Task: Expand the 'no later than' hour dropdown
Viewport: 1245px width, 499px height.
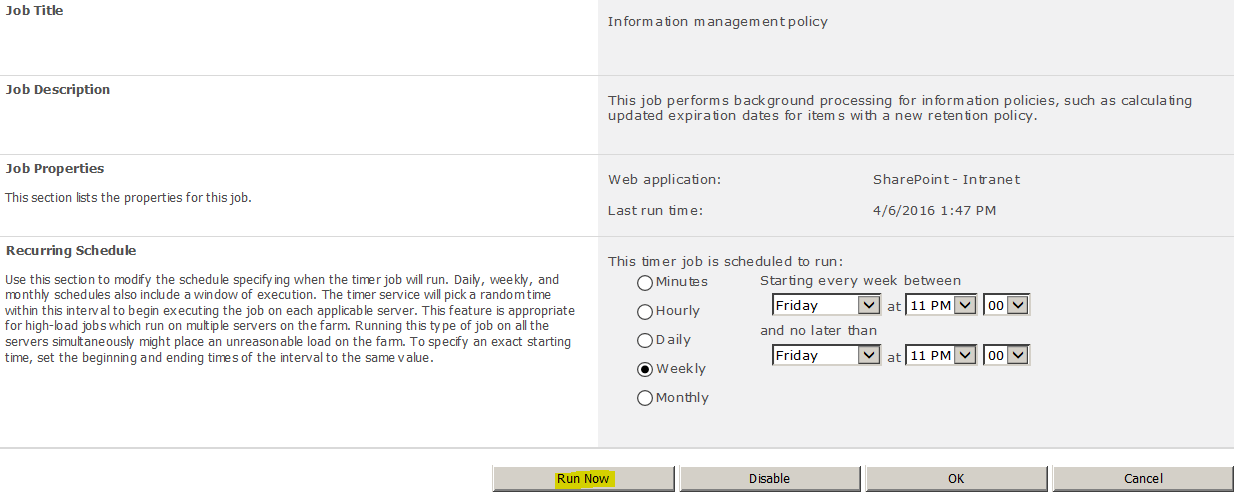Action: 941,355
